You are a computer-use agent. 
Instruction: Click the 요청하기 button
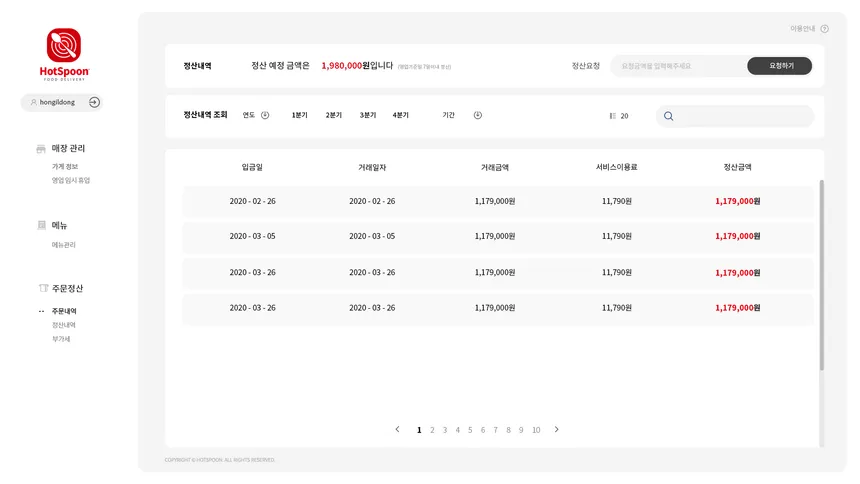click(x=779, y=66)
